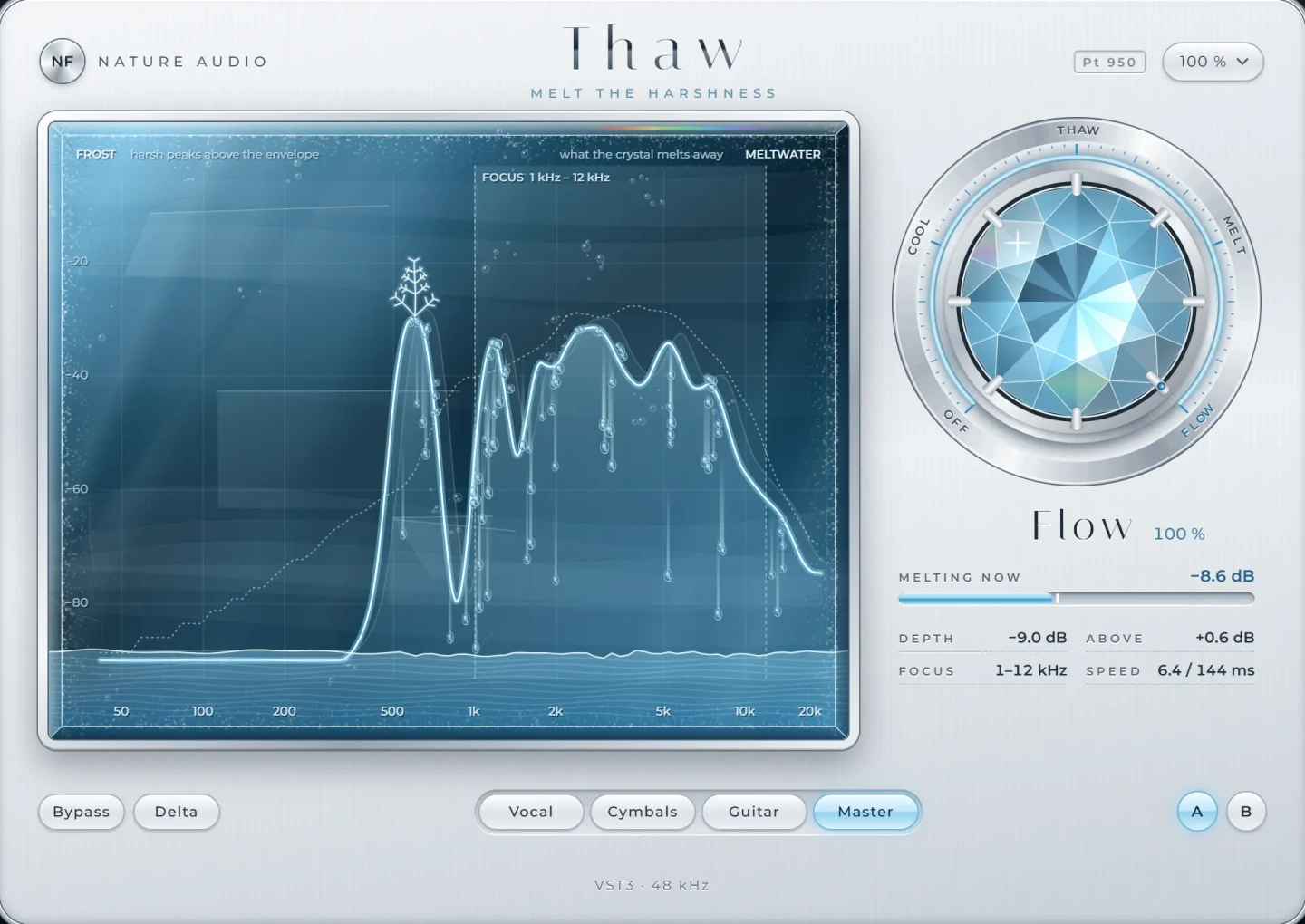Click the 20k frequency axis label

click(x=810, y=711)
